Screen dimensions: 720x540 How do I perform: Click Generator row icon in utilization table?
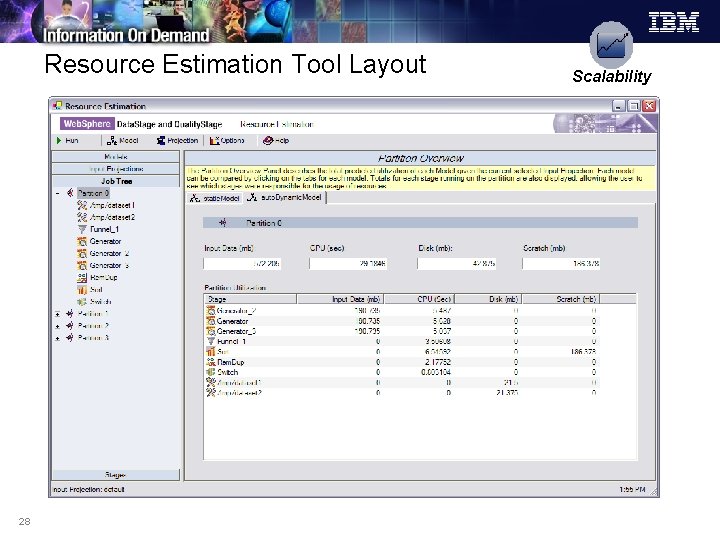[211, 321]
